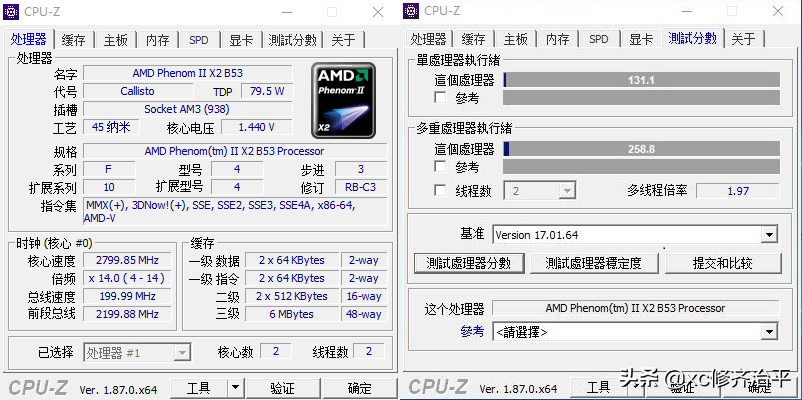Viewport: 802px width, 400px height.
Task: Click the 指令集 instruction set text box
Action: coord(235,211)
